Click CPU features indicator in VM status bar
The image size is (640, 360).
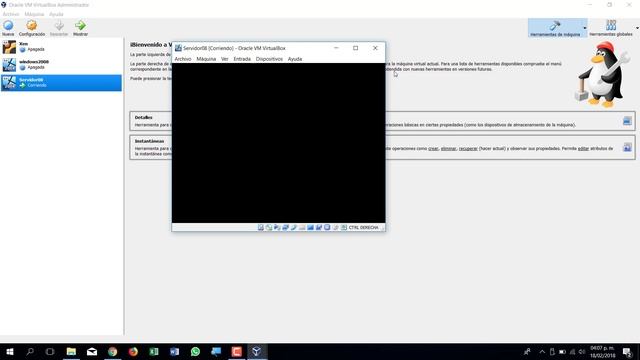327,227
